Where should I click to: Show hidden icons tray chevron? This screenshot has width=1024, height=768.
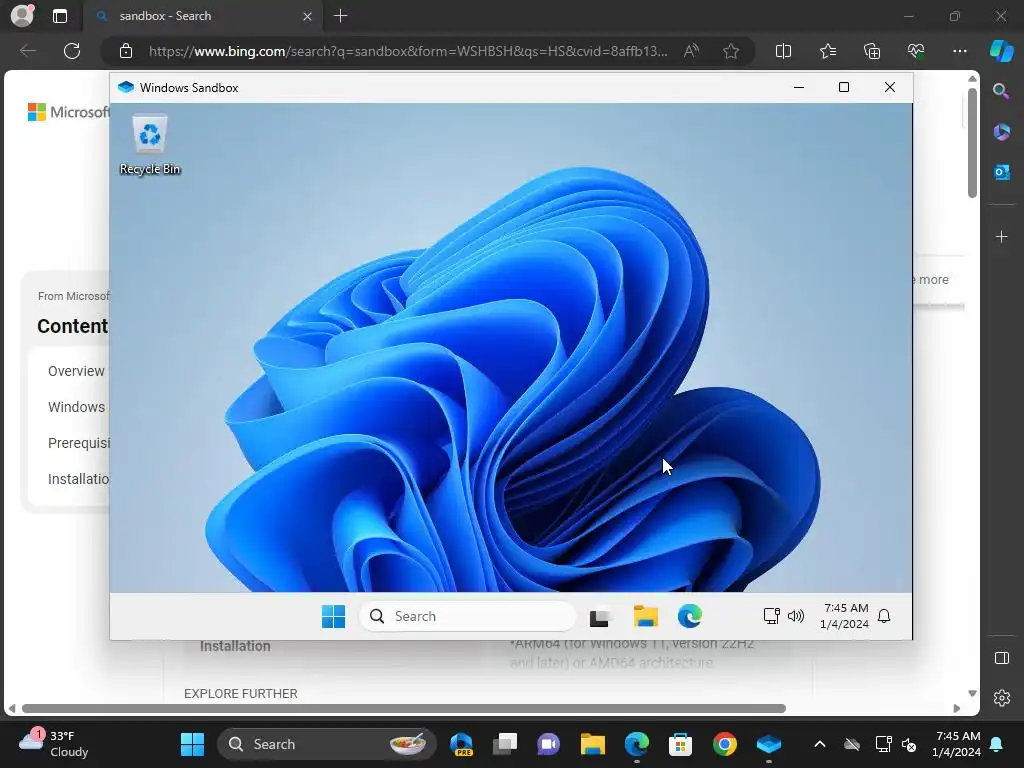pyautogui.click(x=820, y=744)
